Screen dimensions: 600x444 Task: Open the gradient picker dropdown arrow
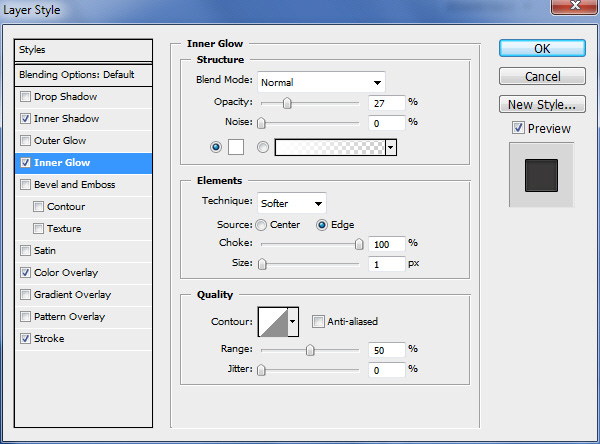391,147
